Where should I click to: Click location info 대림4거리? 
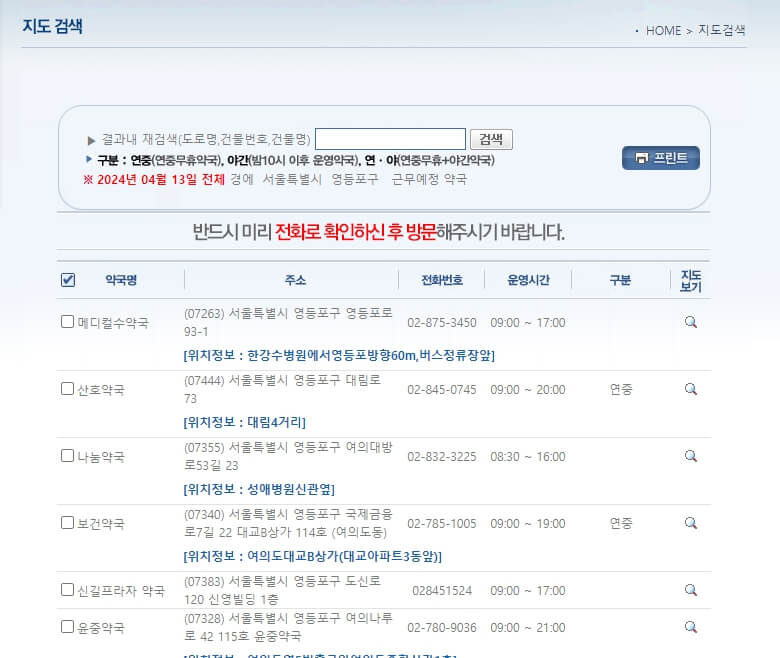coord(244,423)
